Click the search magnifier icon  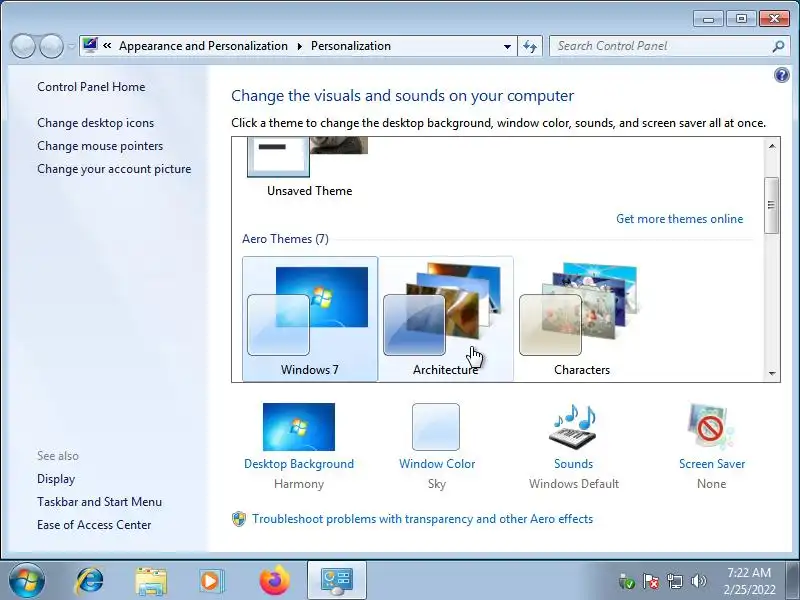coord(778,46)
